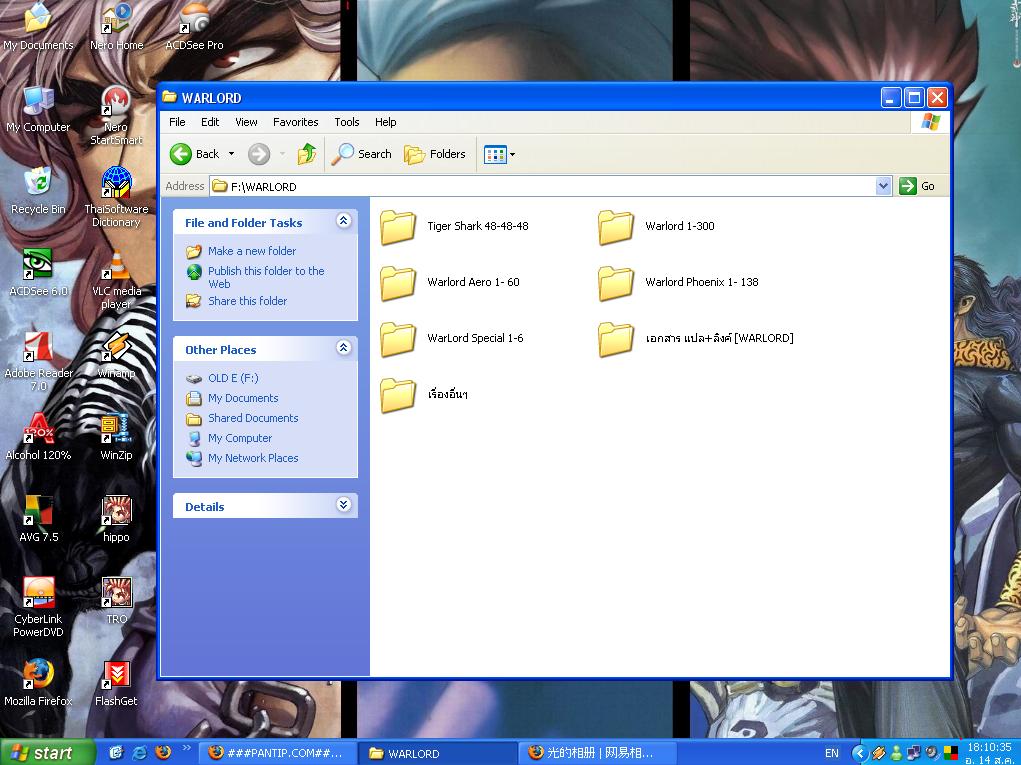Viewport: 1021px width, 765px height.
Task: Open the Tools menu
Action: (x=346, y=122)
